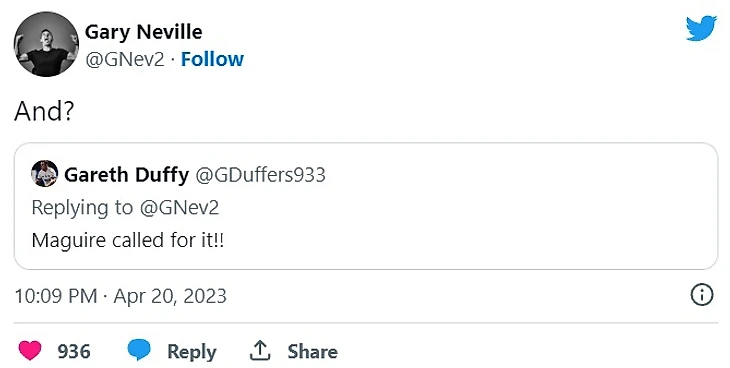Open the Gary Neville display name

(143, 32)
